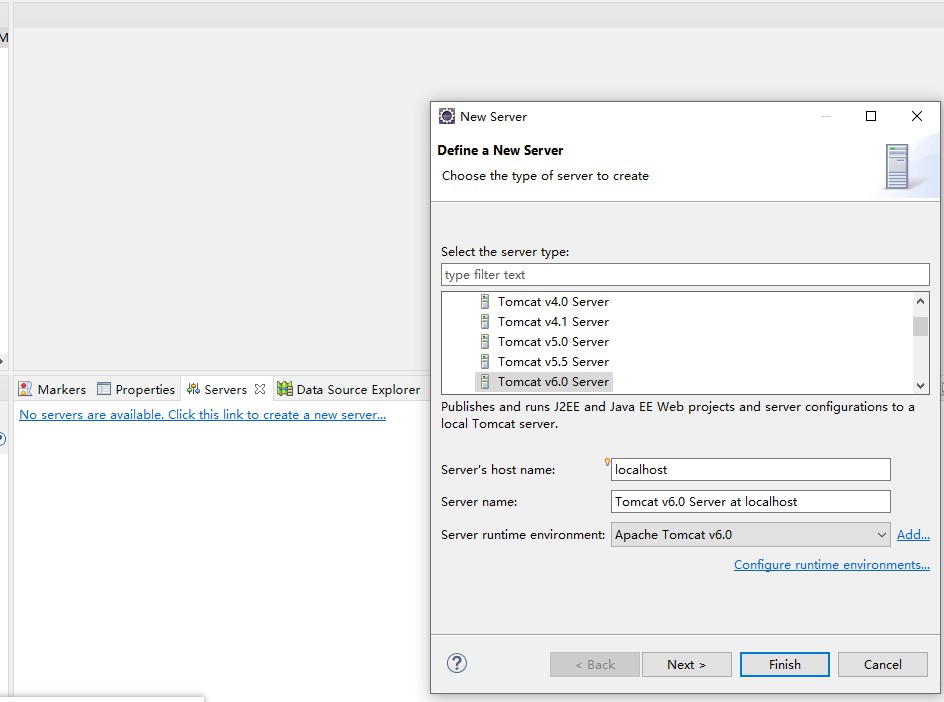Screen dimensions: 944x702
Task: Click the Tomcat v6.0 Server icon
Action: pos(485,381)
